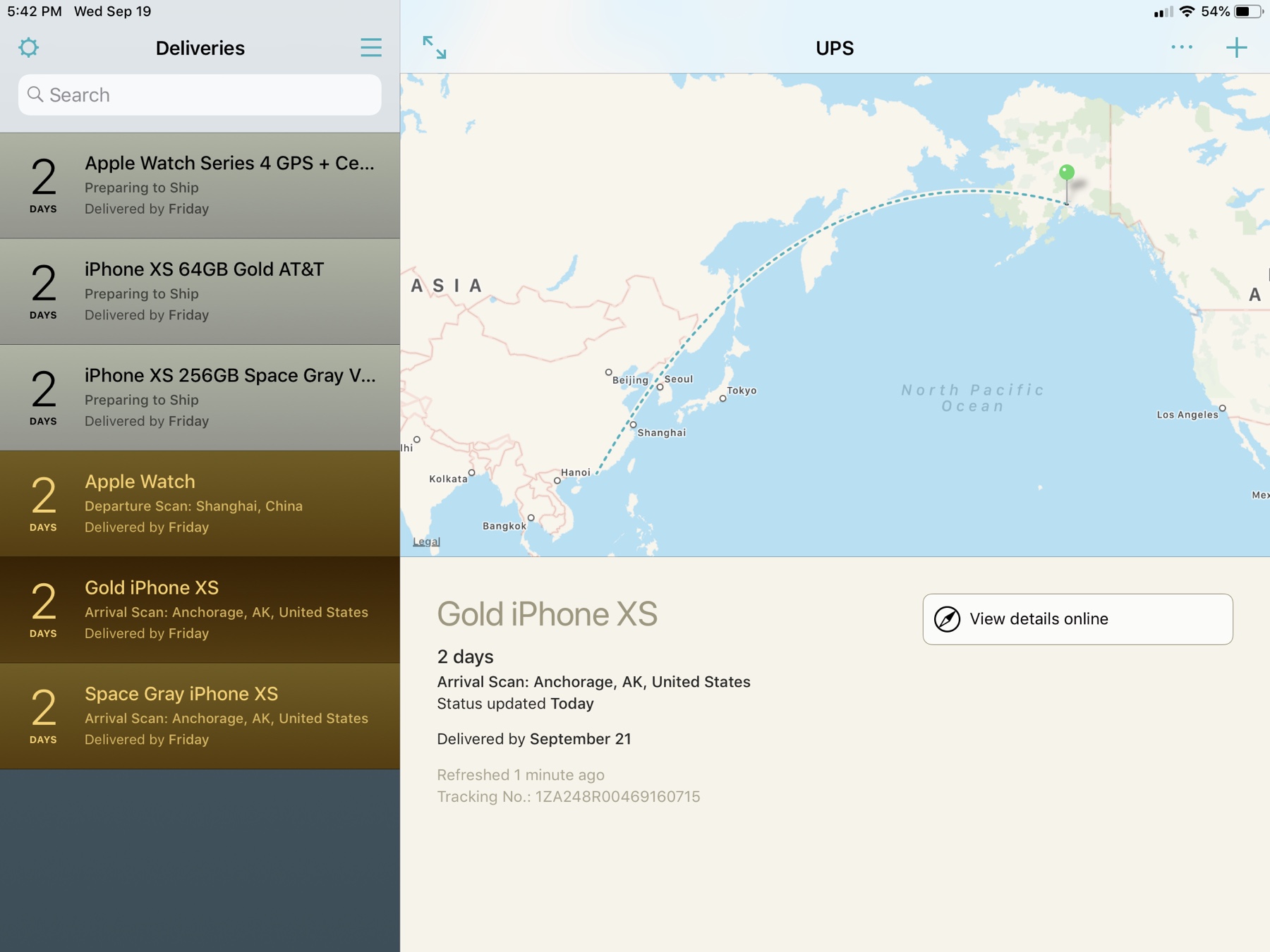This screenshot has width=1270, height=952.
Task: Select Apple Watch Series 4 GPS delivery
Action: tap(200, 185)
